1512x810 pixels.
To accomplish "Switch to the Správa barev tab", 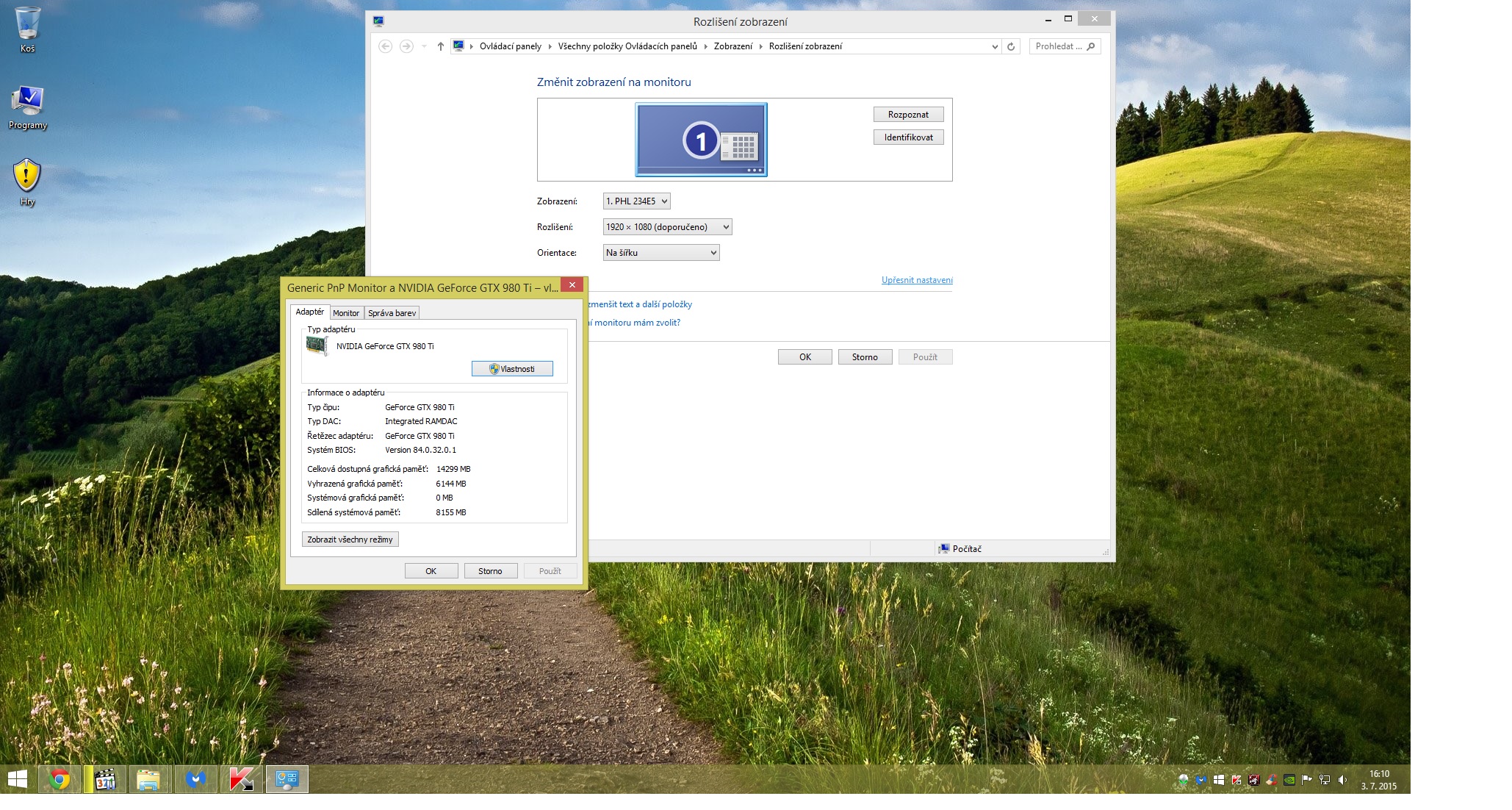I will [x=392, y=313].
